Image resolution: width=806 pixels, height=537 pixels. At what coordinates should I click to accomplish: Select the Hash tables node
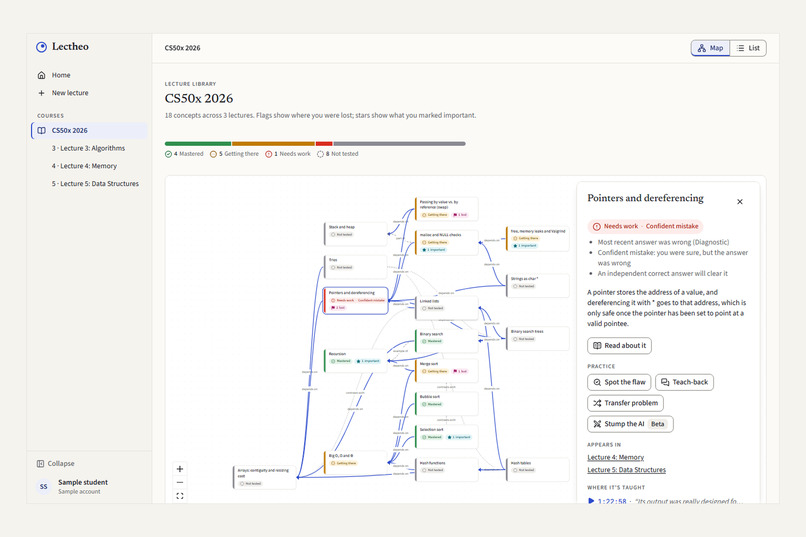(x=538, y=470)
